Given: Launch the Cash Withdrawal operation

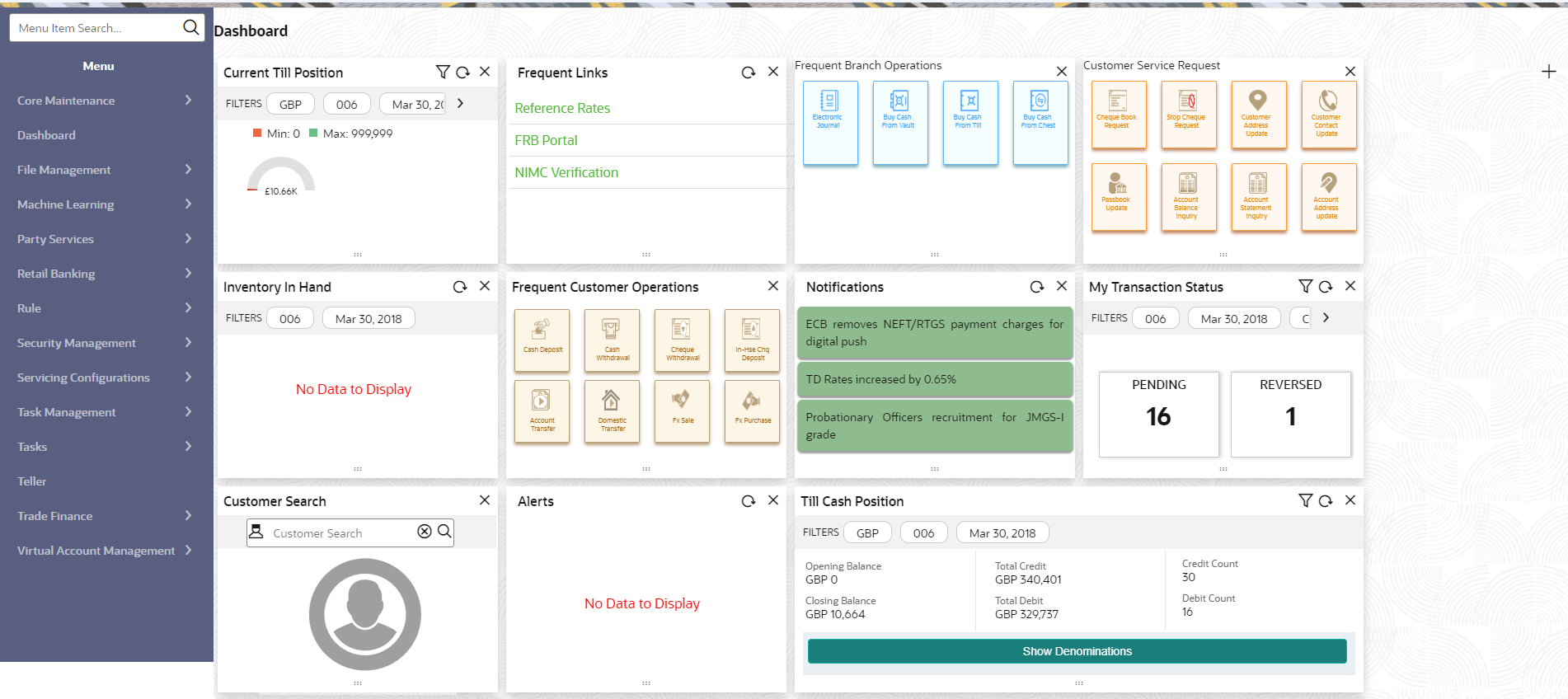Looking at the screenshot, I should [x=612, y=340].
